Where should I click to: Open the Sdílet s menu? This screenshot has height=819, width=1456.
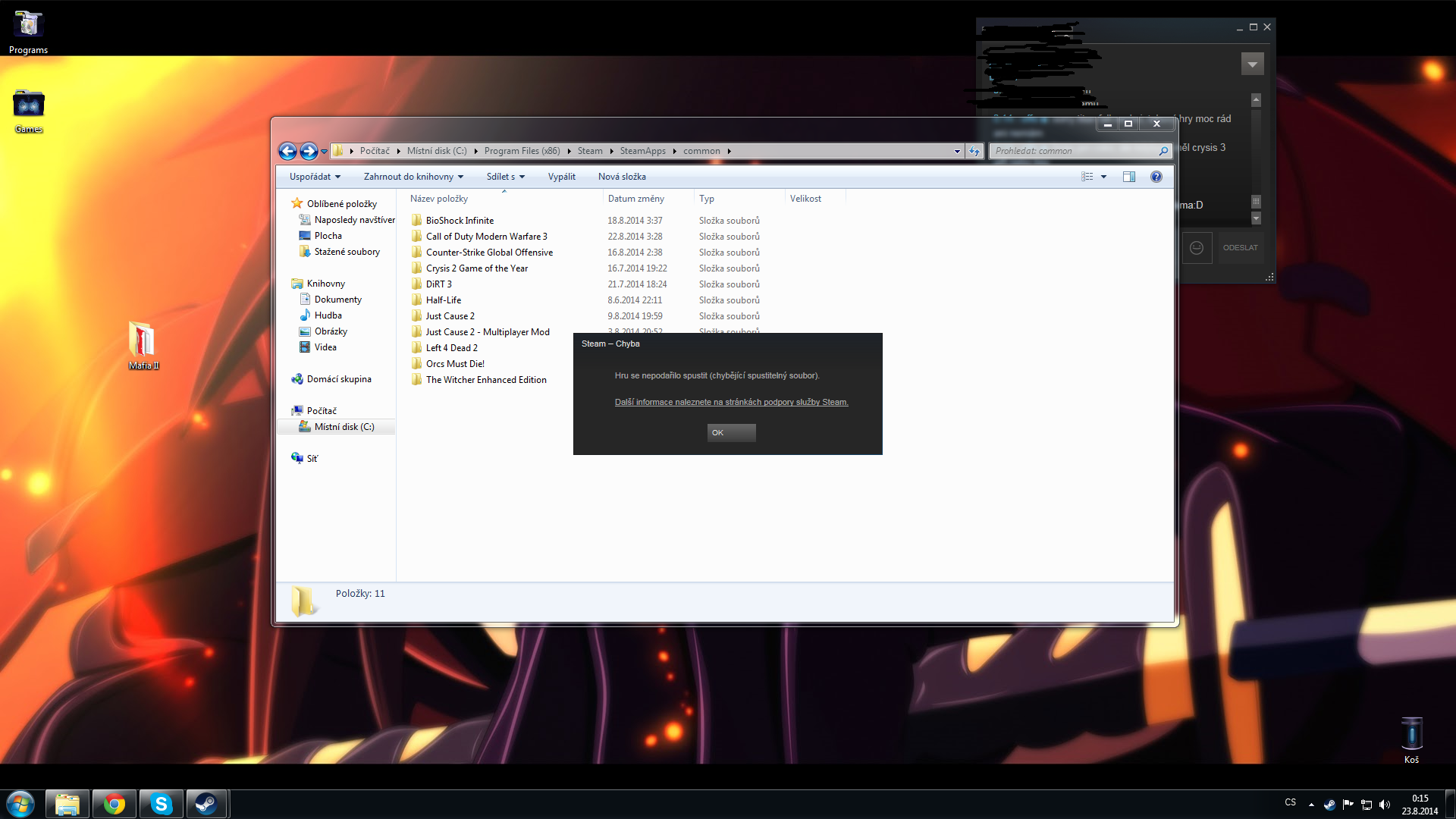coord(505,177)
